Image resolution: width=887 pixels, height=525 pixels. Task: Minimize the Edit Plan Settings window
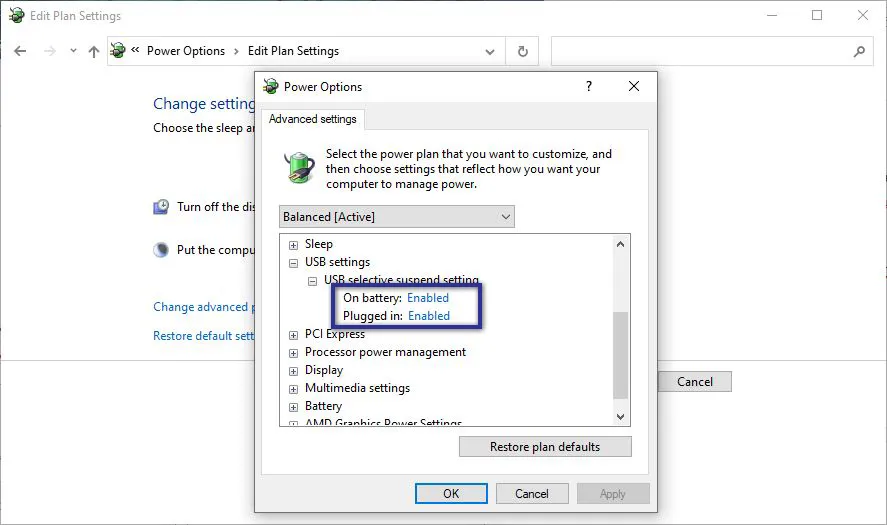click(772, 15)
